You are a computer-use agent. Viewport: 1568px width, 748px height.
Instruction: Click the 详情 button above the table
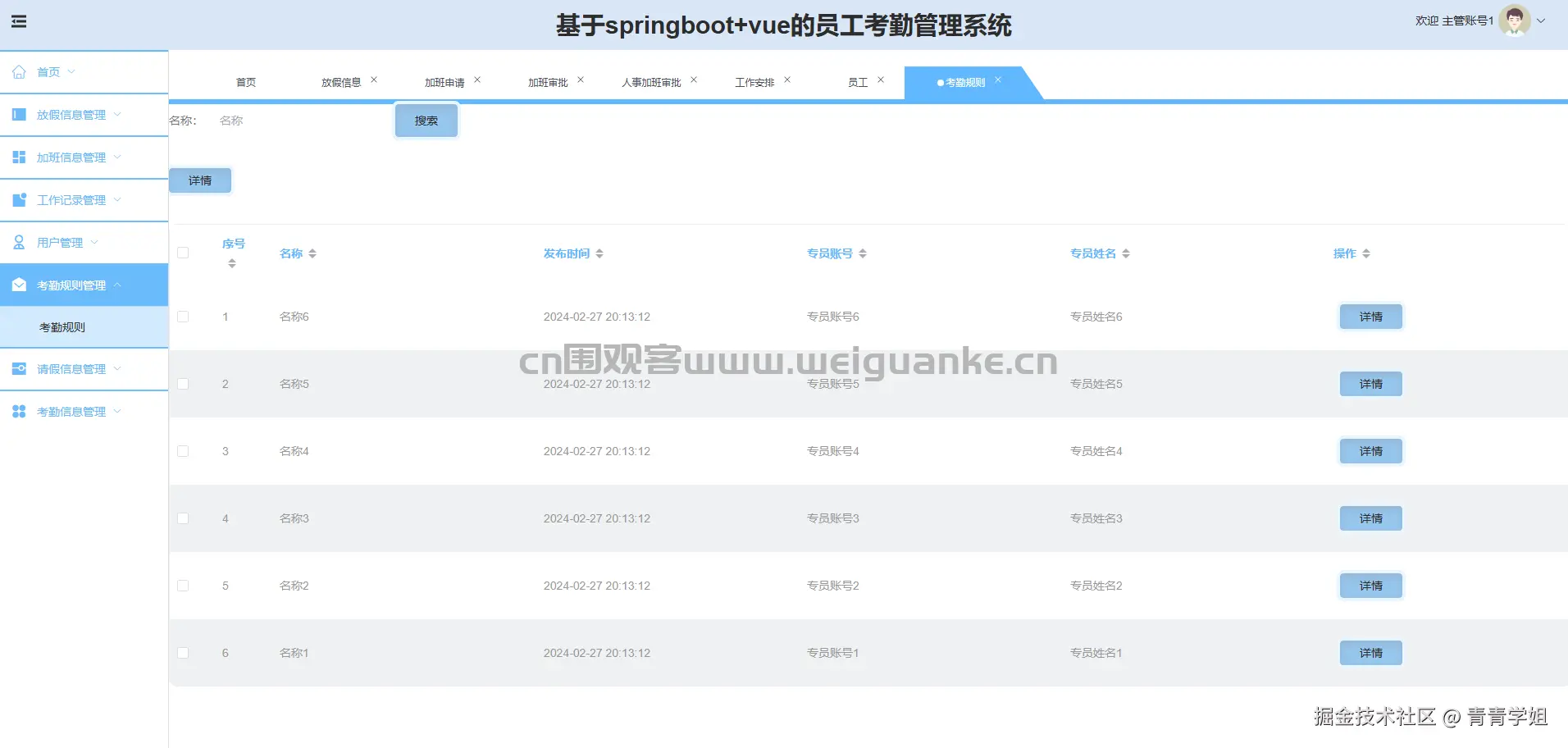pos(200,180)
